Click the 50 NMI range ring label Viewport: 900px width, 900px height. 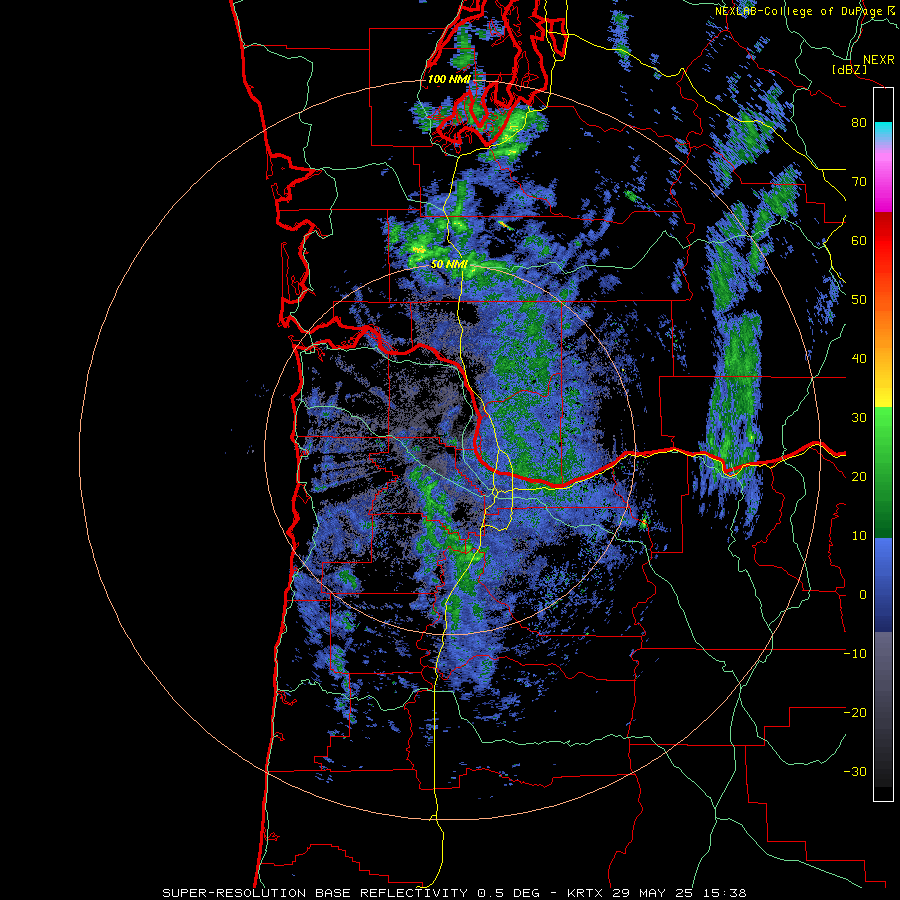click(x=449, y=265)
